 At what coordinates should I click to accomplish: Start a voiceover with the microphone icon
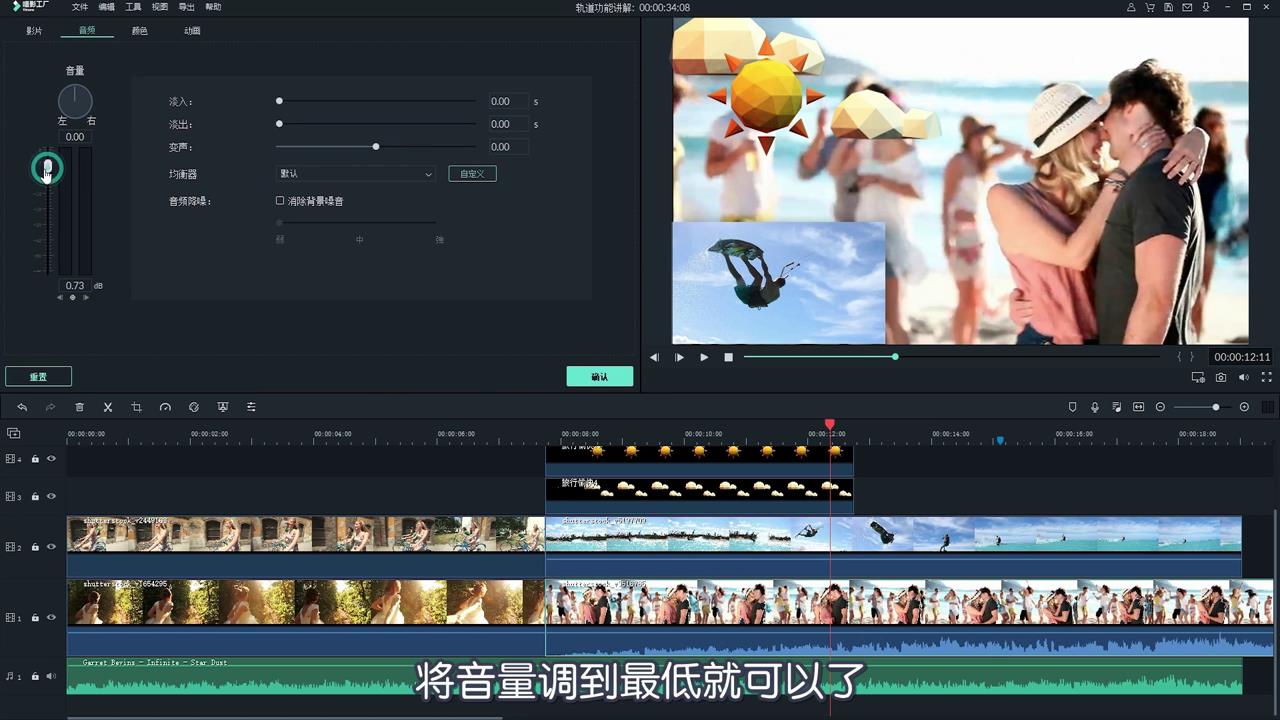[x=1094, y=407]
